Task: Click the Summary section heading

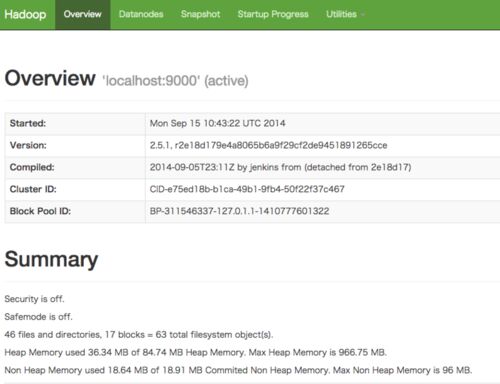Action: pyautogui.click(x=51, y=260)
